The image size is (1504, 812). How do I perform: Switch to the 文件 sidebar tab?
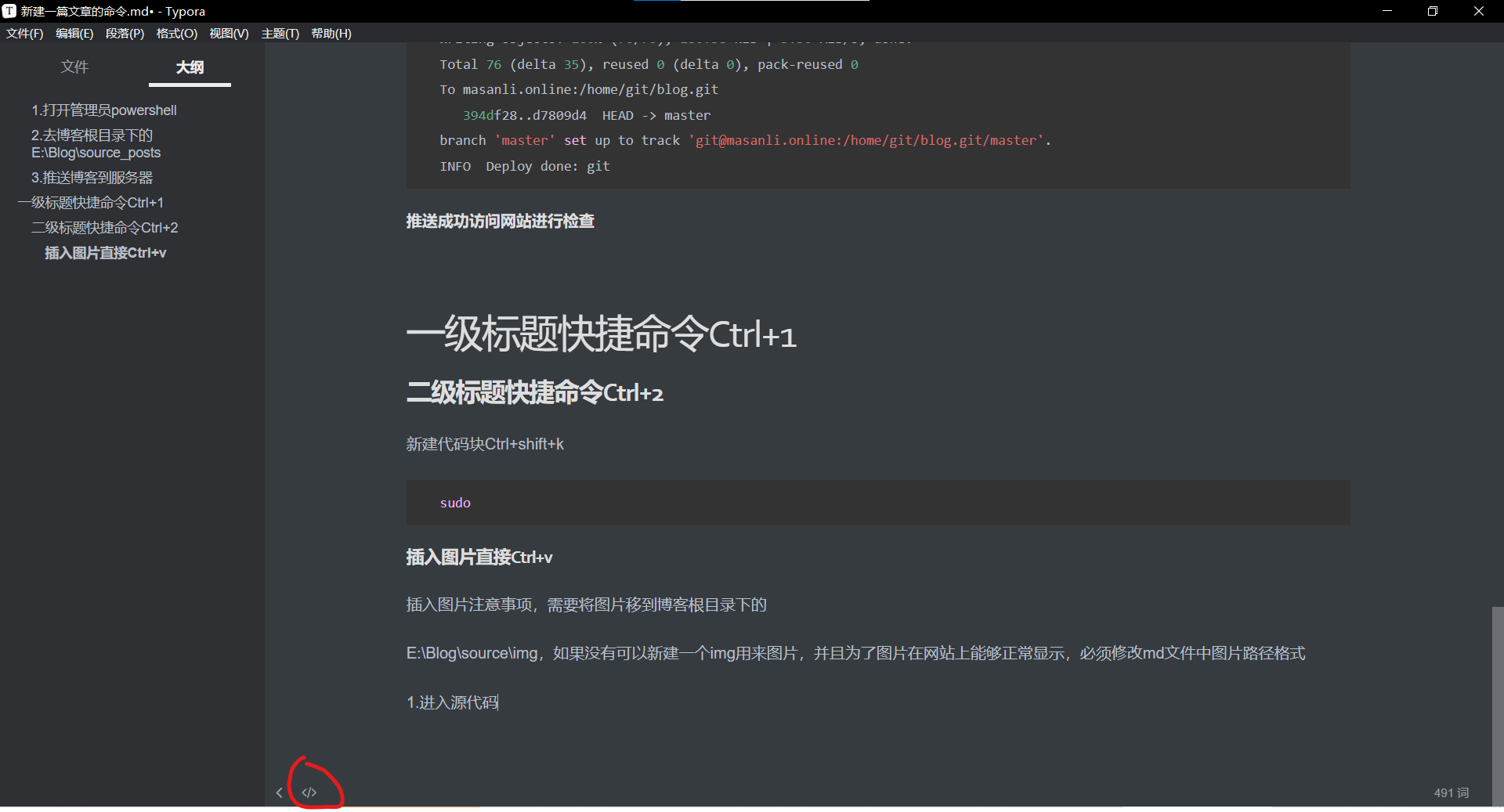click(x=74, y=67)
